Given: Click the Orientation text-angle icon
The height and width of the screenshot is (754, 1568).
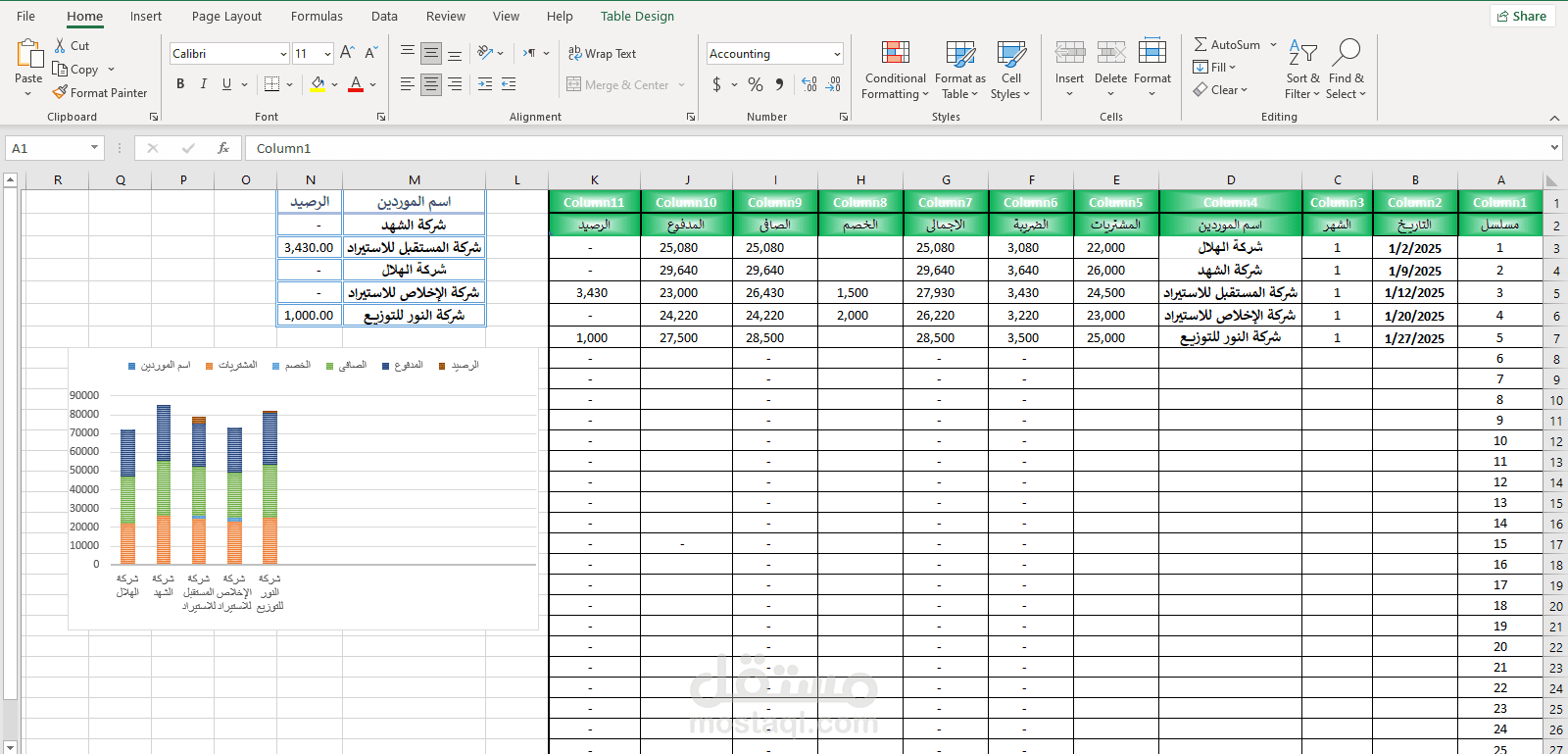Looking at the screenshot, I should (485, 53).
